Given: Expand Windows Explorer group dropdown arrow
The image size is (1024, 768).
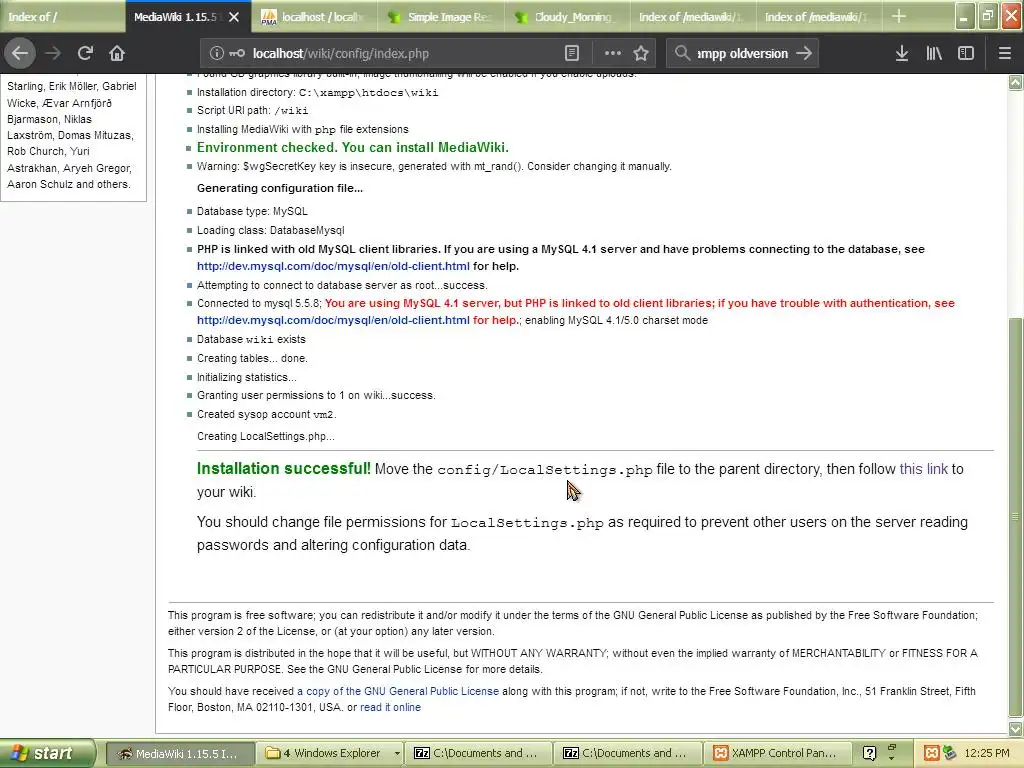Looking at the screenshot, I should (x=397, y=753).
